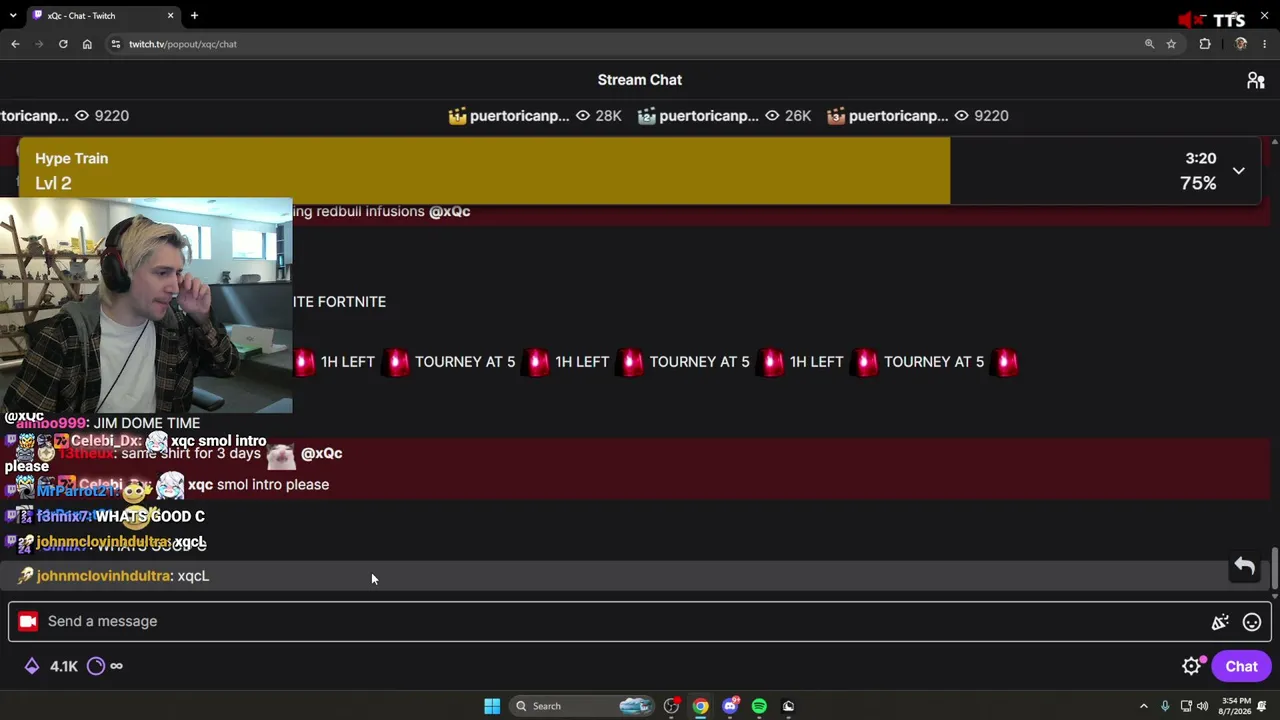Reload the Twitch chat page
1280x720 pixels.
(63, 44)
